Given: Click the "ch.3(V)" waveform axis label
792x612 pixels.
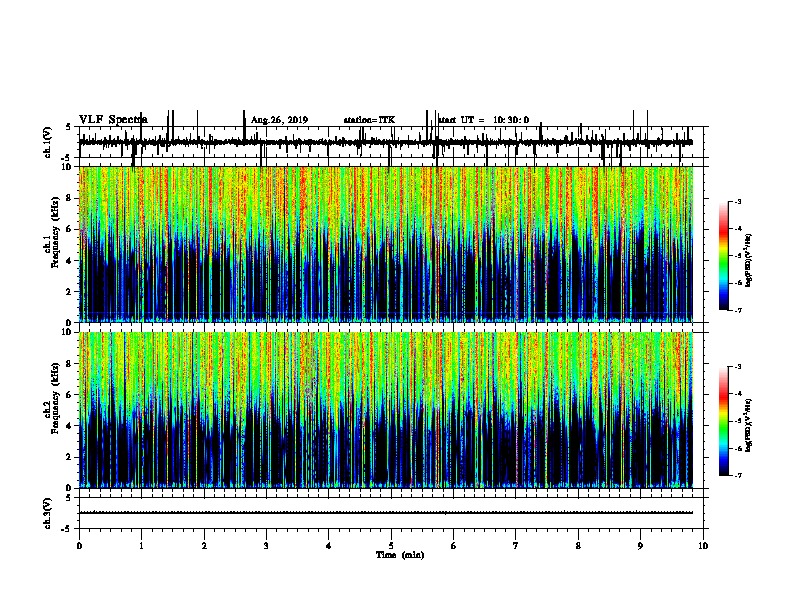Looking at the screenshot, I should (48, 513).
